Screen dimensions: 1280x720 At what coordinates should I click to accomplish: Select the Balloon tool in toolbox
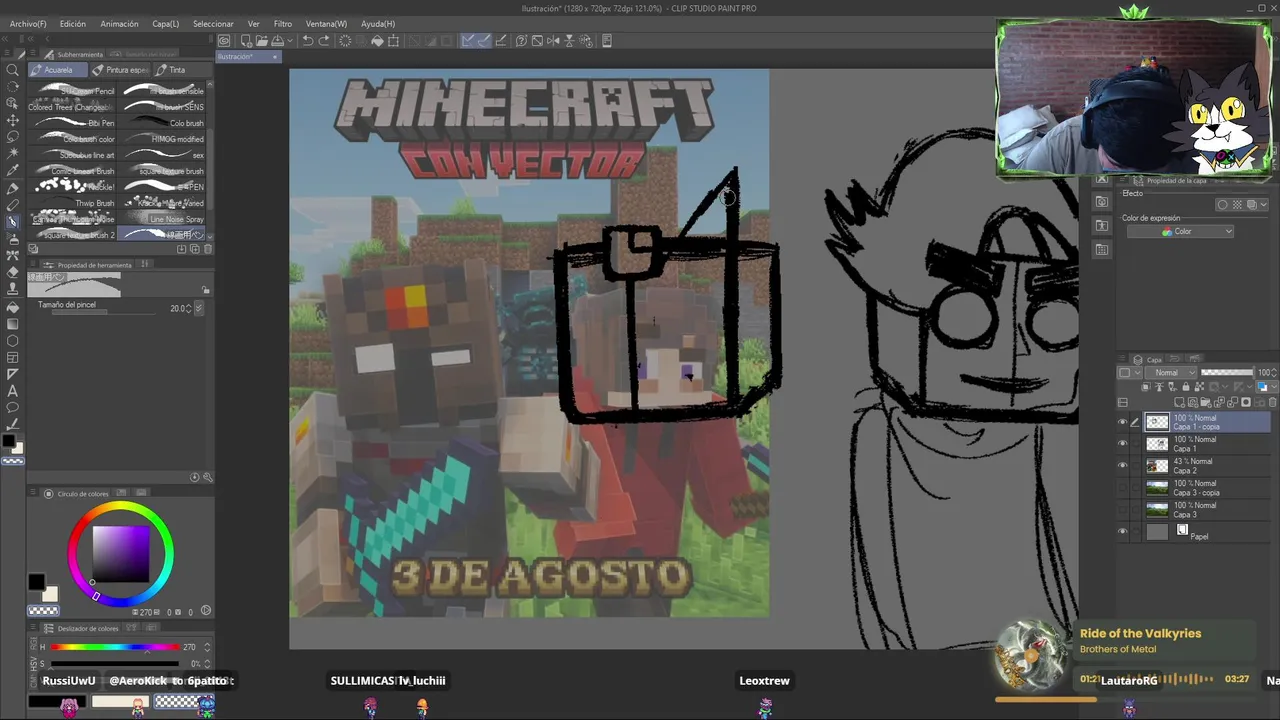[13, 408]
